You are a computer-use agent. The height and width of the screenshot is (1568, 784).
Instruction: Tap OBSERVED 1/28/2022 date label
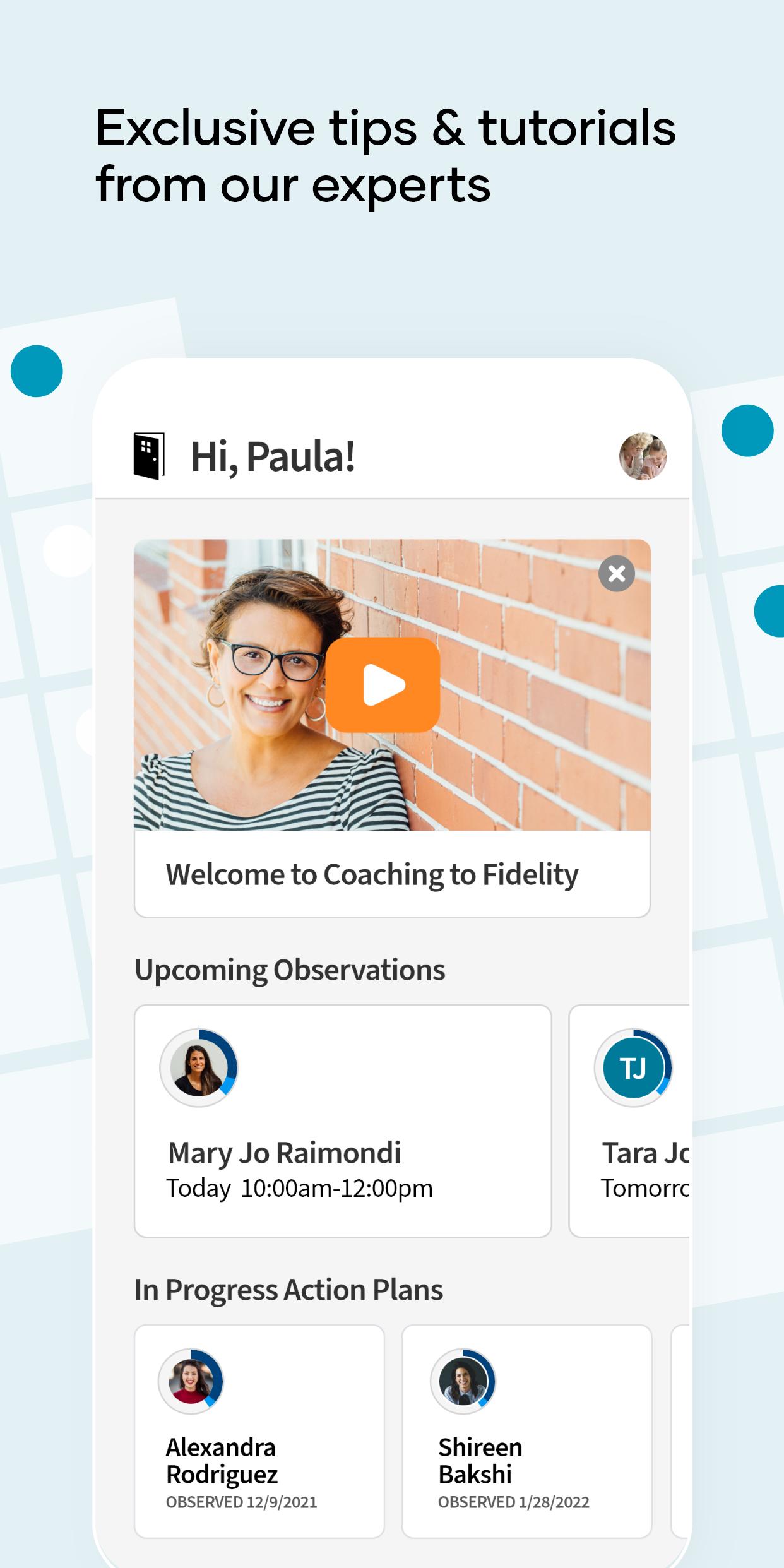(x=514, y=1502)
